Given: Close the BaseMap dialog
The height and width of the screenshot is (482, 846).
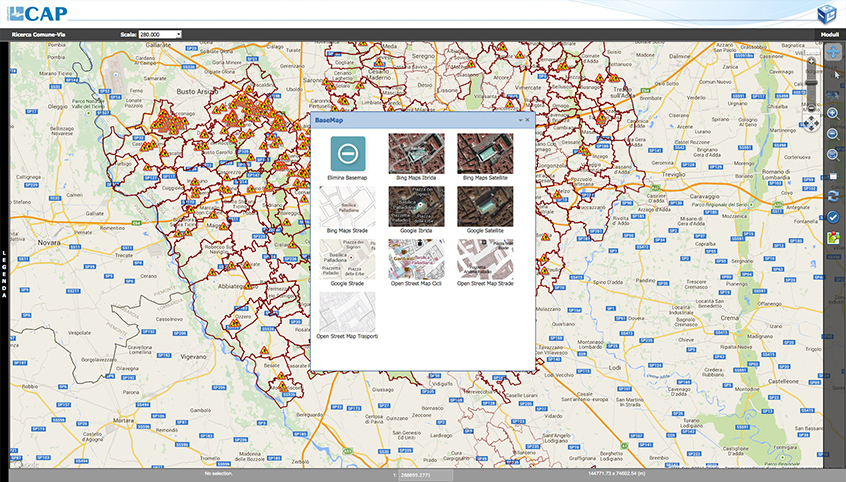Looking at the screenshot, I should pos(528,120).
